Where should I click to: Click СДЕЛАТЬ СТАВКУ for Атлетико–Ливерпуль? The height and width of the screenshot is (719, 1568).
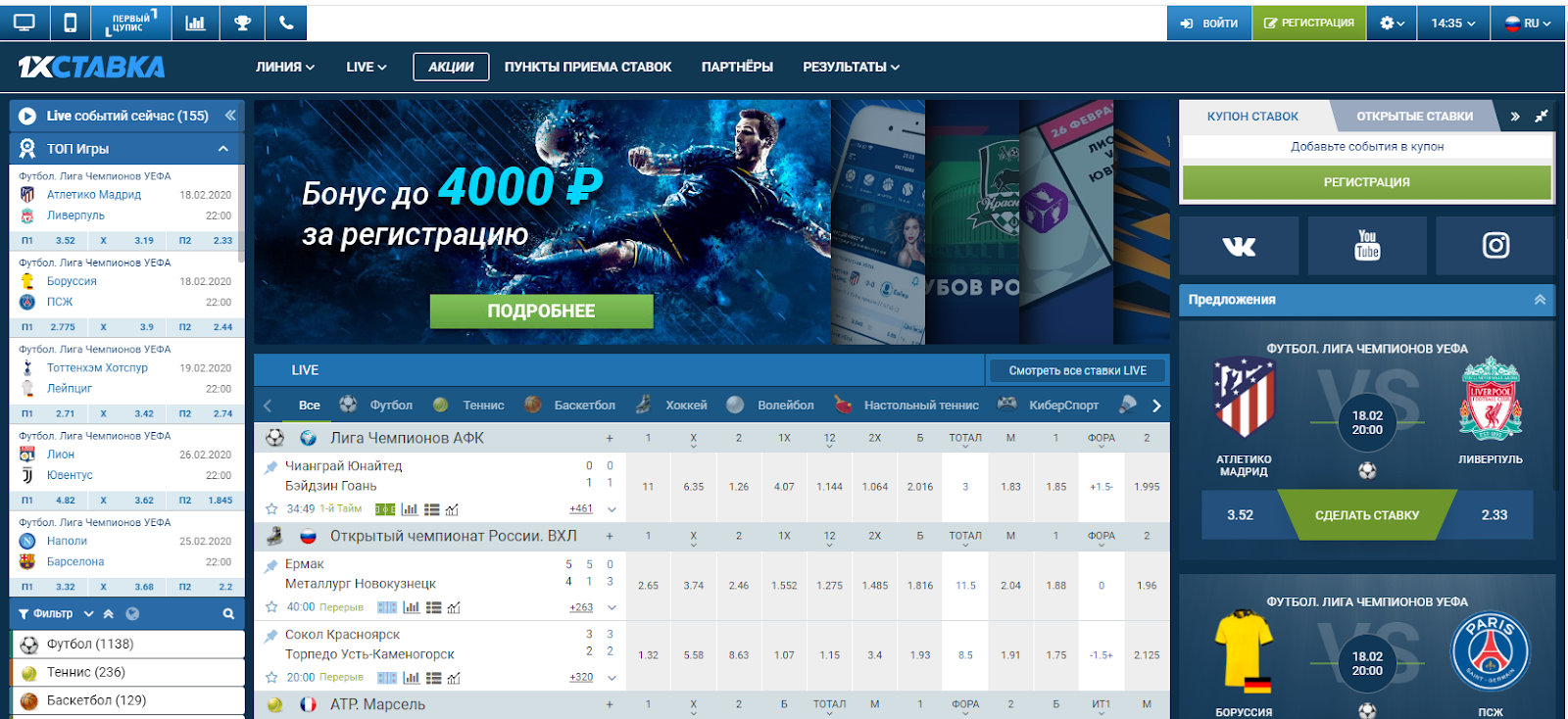pos(1366,515)
